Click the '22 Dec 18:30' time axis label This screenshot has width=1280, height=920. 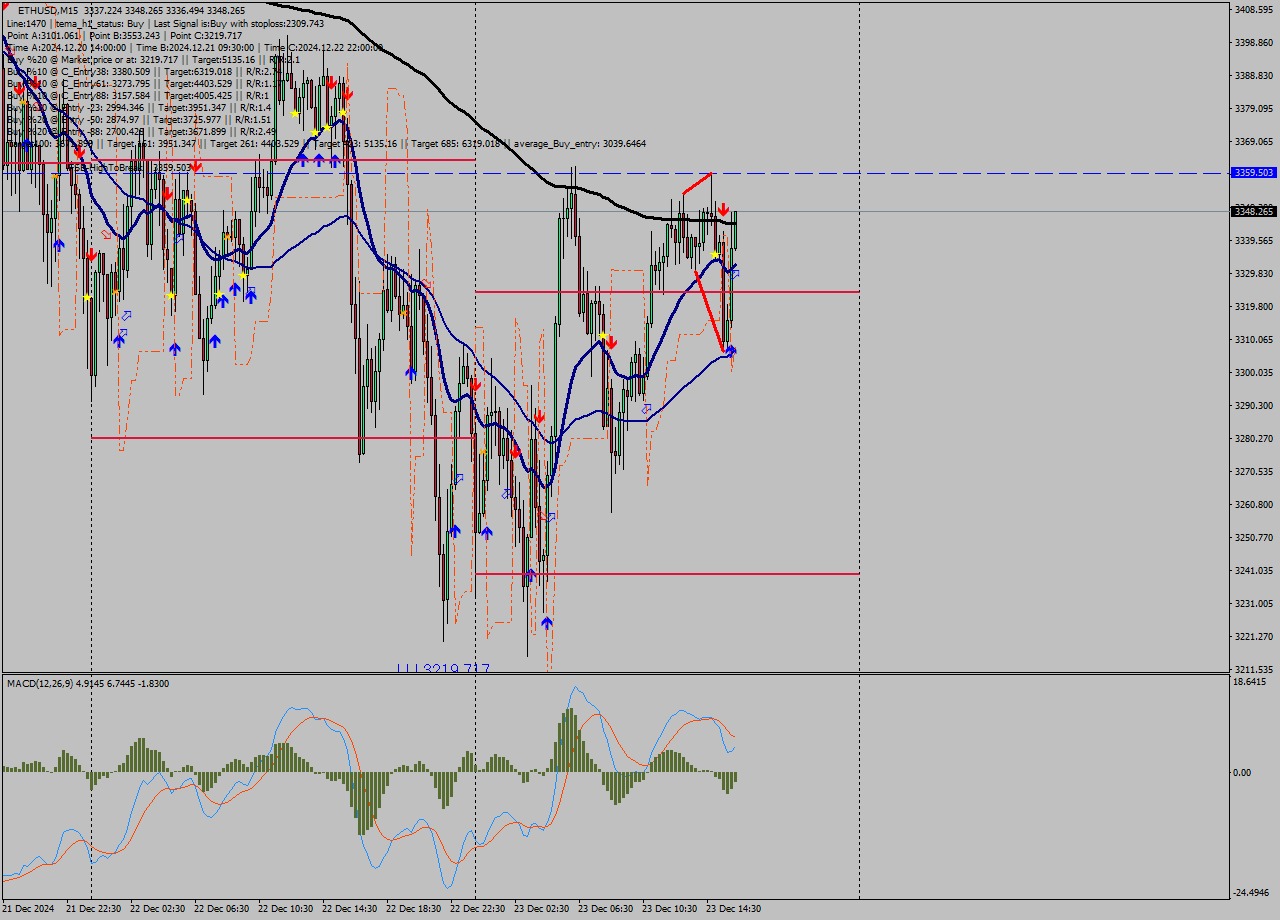coord(412,909)
